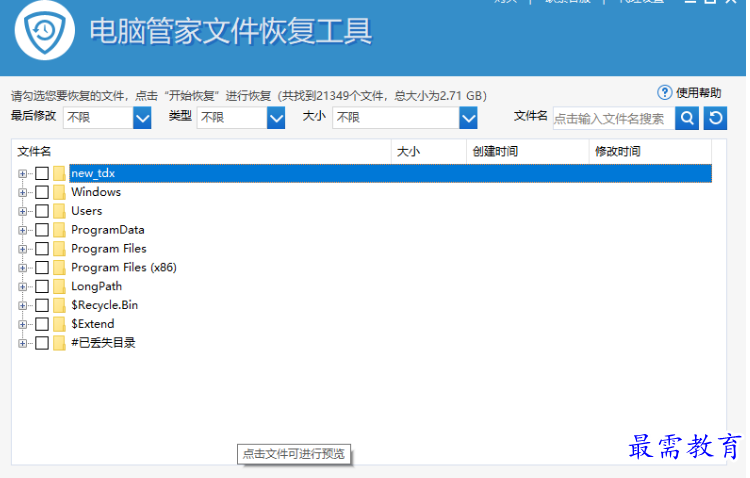
Task: Click the $Recycle.Bin folder icon
Action: click(x=59, y=305)
